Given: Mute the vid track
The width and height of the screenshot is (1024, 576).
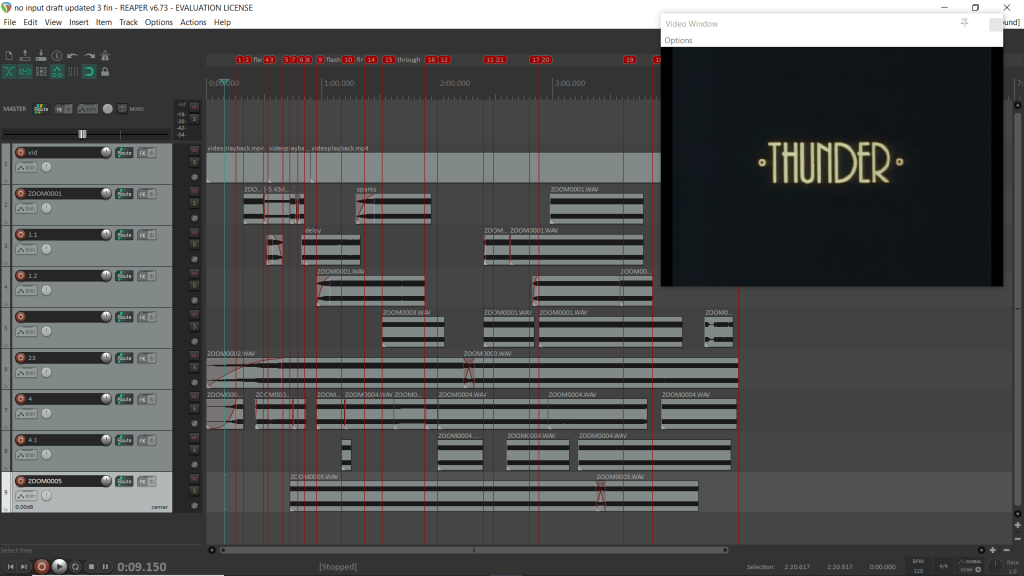Looking at the screenshot, I should tap(194, 150).
